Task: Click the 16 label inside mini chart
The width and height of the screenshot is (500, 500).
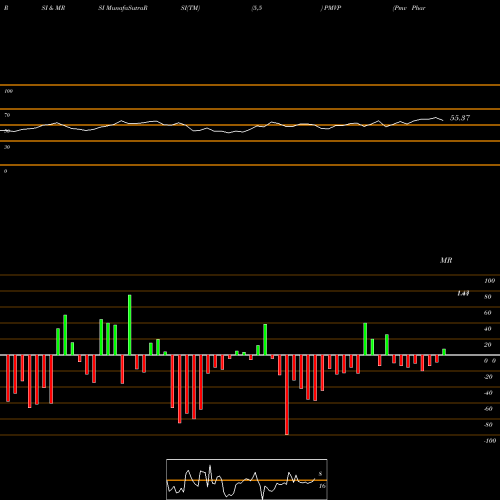Action: coord(322,486)
